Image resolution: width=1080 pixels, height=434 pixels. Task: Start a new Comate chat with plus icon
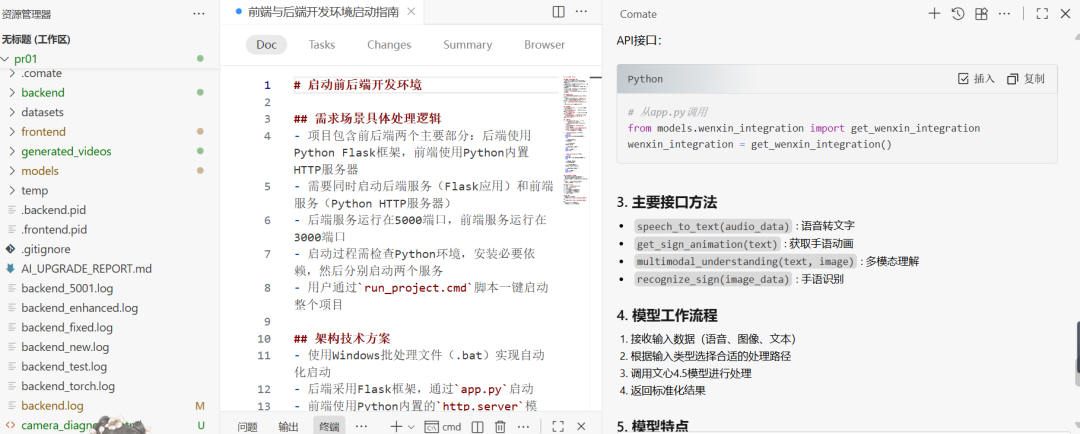(x=934, y=14)
